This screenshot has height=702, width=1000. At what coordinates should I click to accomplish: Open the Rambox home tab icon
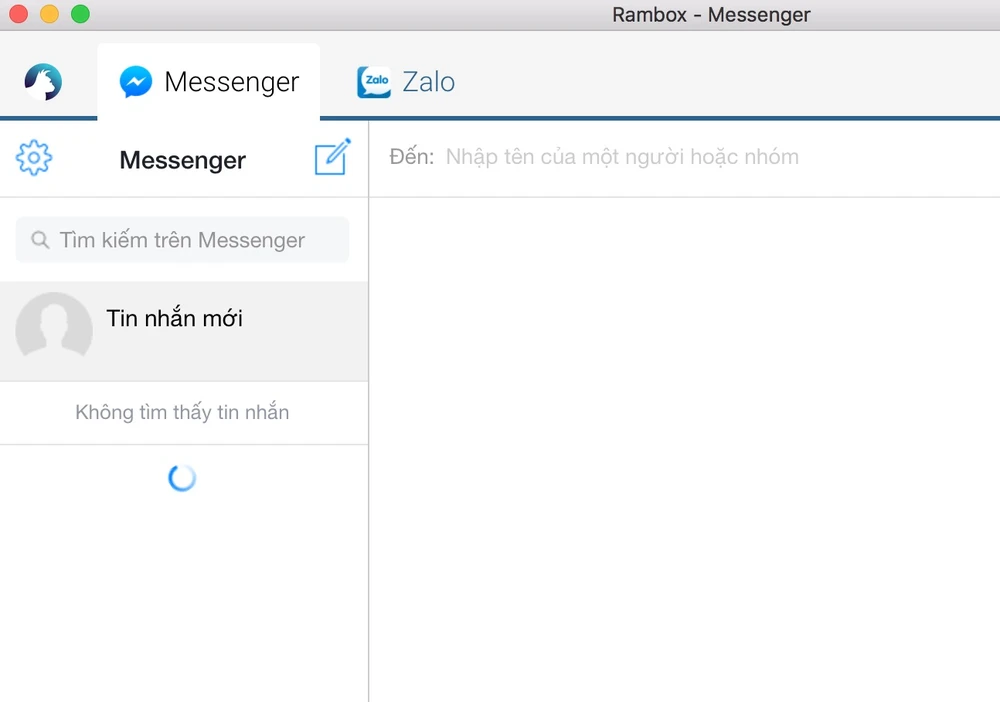click(43, 82)
